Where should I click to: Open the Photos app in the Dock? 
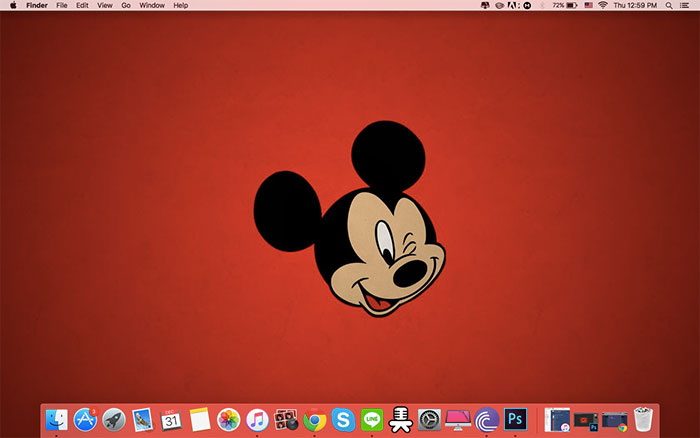coord(229,420)
